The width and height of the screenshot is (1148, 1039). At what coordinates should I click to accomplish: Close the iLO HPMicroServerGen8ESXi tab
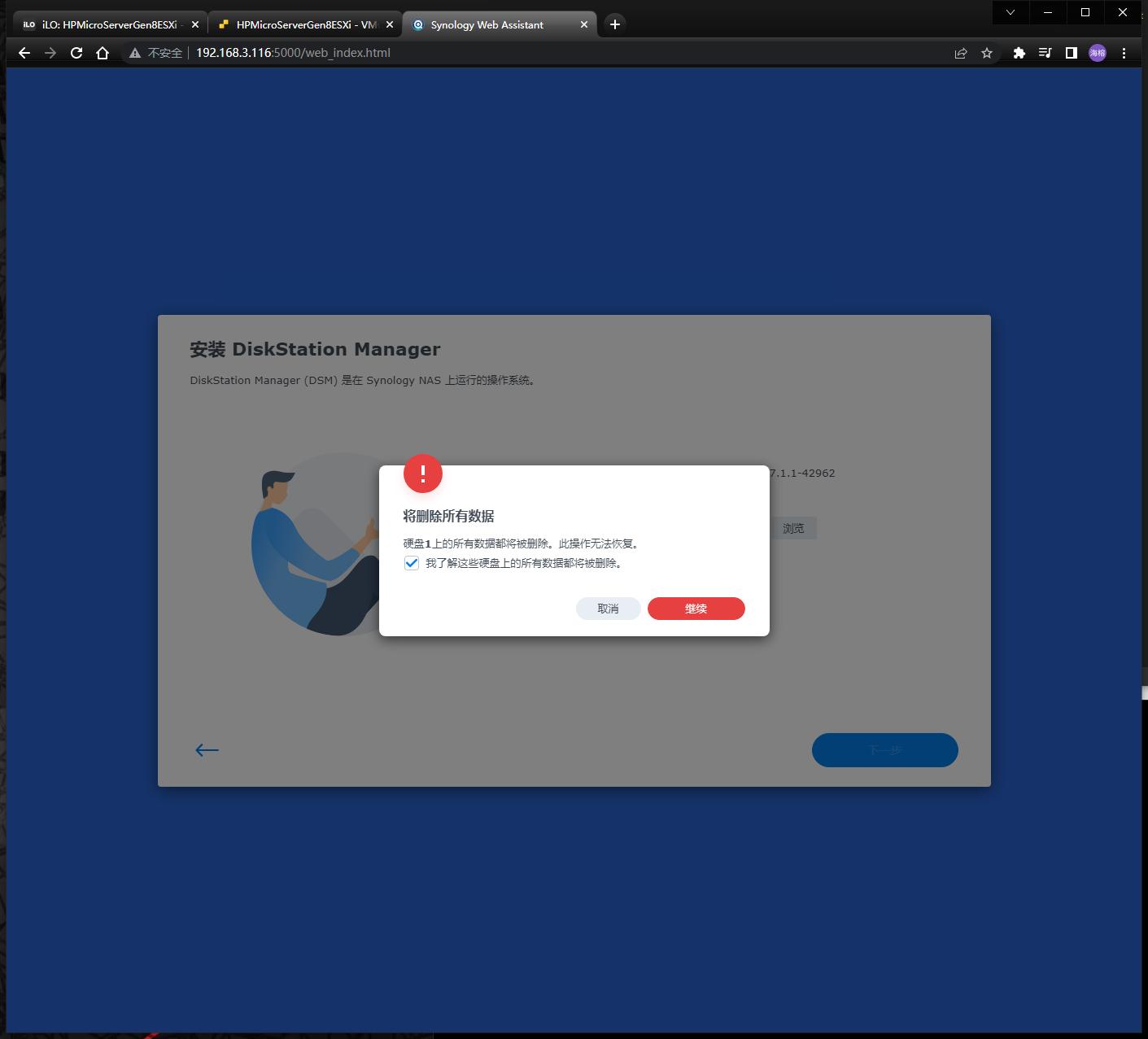tap(194, 24)
